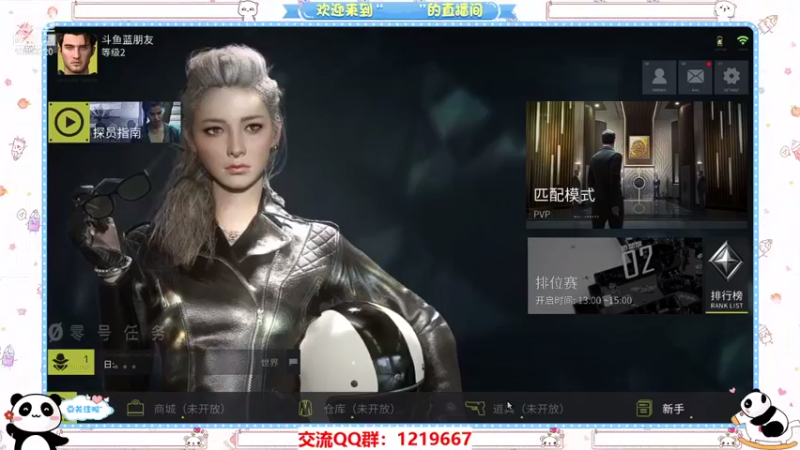Select 商城 (未开放) menu item
This screenshot has width=800, height=450.
coord(189,409)
